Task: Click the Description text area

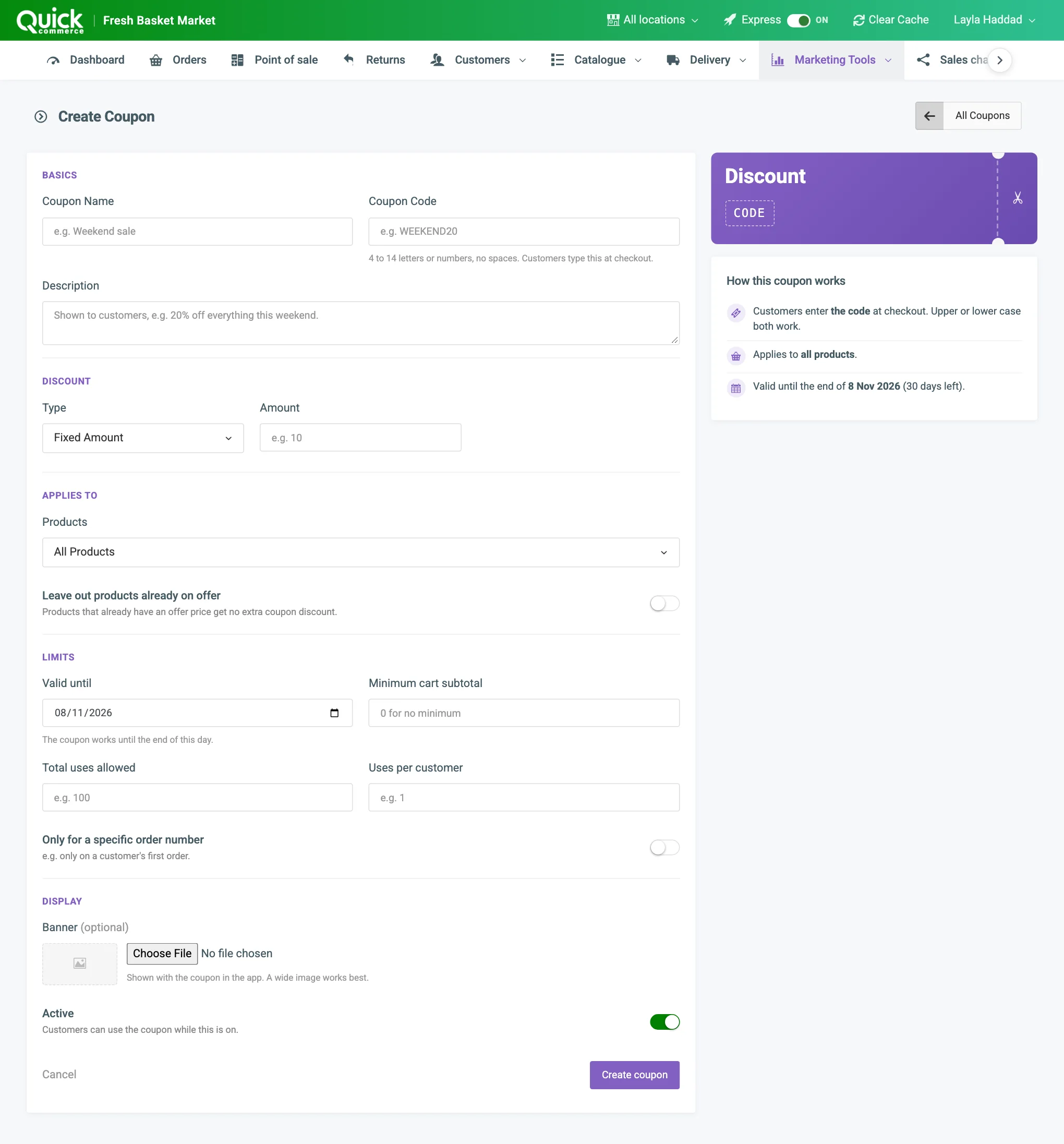Action: click(x=361, y=323)
